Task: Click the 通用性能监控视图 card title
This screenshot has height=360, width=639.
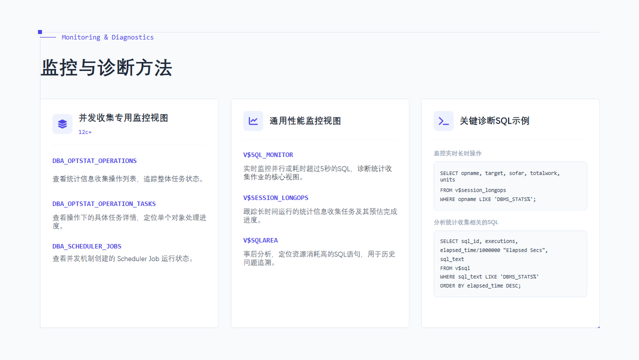Action: [x=305, y=121]
